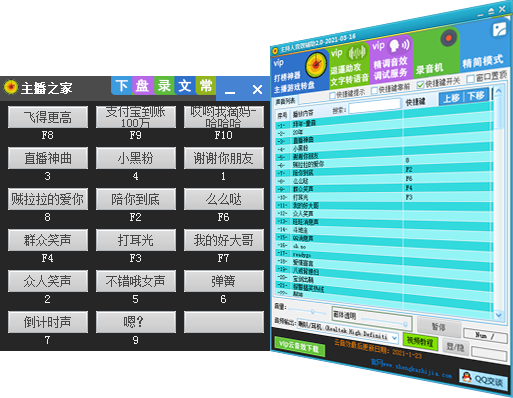Image resolution: width=513 pixels, height=398 pixels.
Task: Play the 么么哒 sound button
Action: [224, 199]
